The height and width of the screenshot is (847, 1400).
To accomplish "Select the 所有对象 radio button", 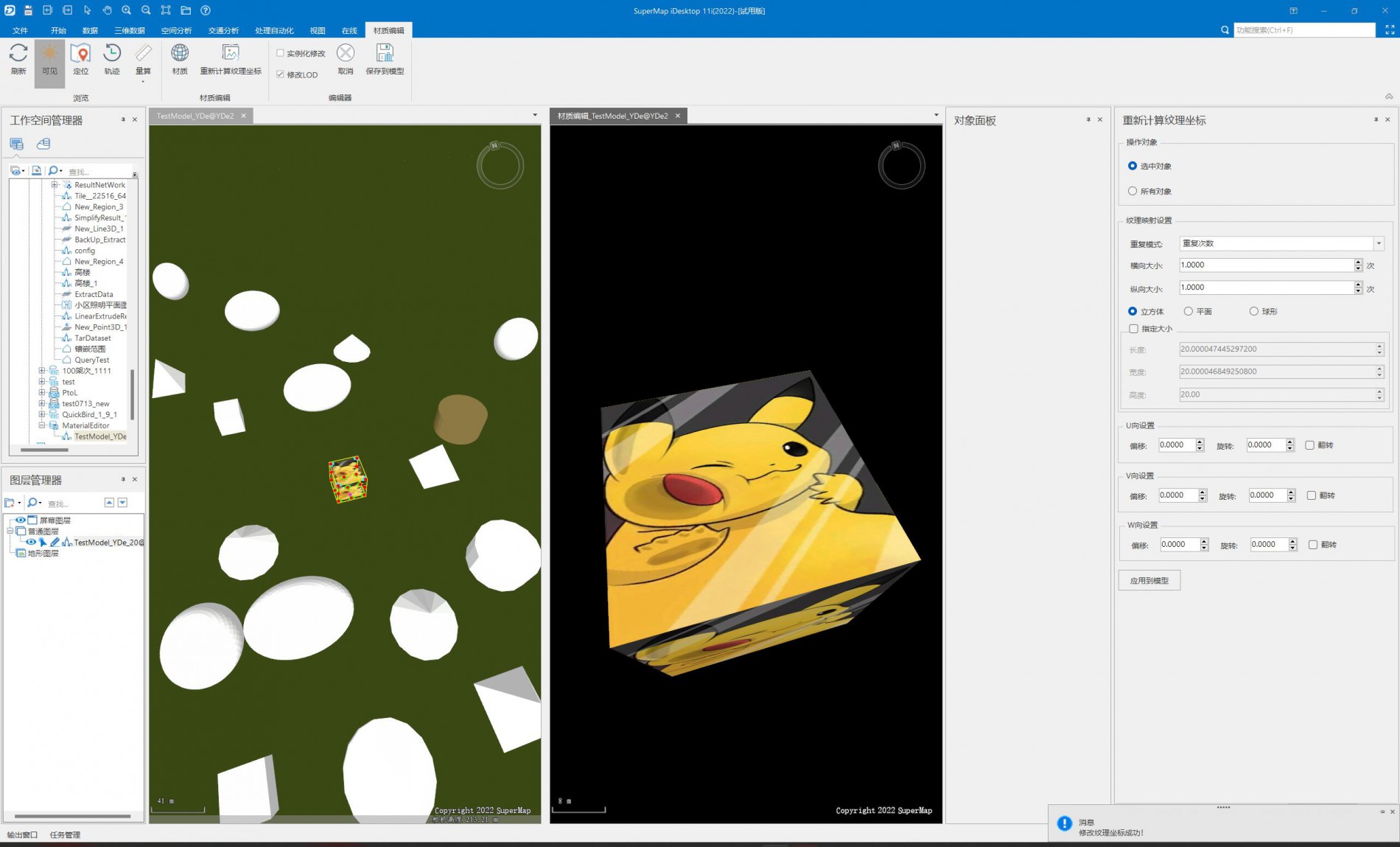I will click(x=1133, y=191).
